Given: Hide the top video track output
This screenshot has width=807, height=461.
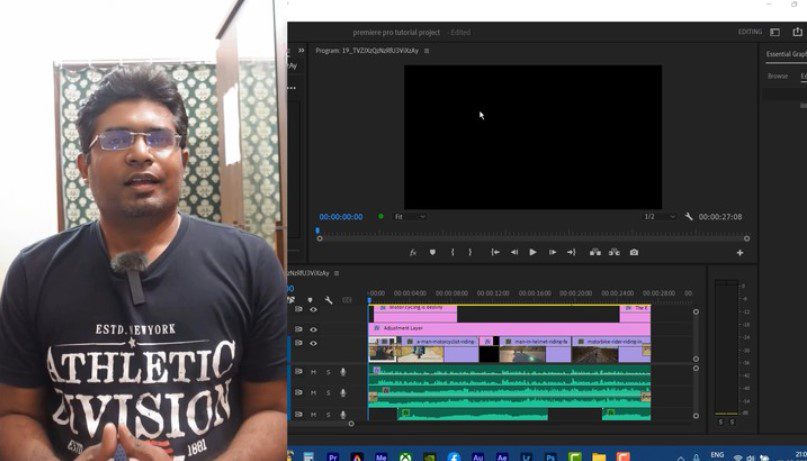Looking at the screenshot, I should [x=313, y=309].
